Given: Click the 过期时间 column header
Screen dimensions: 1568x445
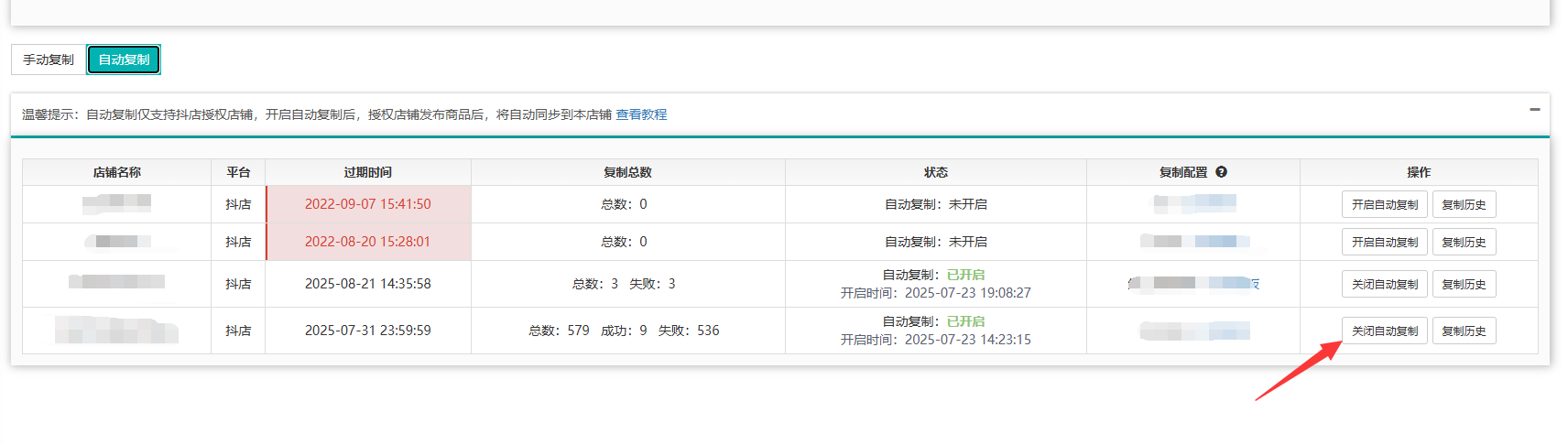Looking at the screenshot, I should point(367,172).
